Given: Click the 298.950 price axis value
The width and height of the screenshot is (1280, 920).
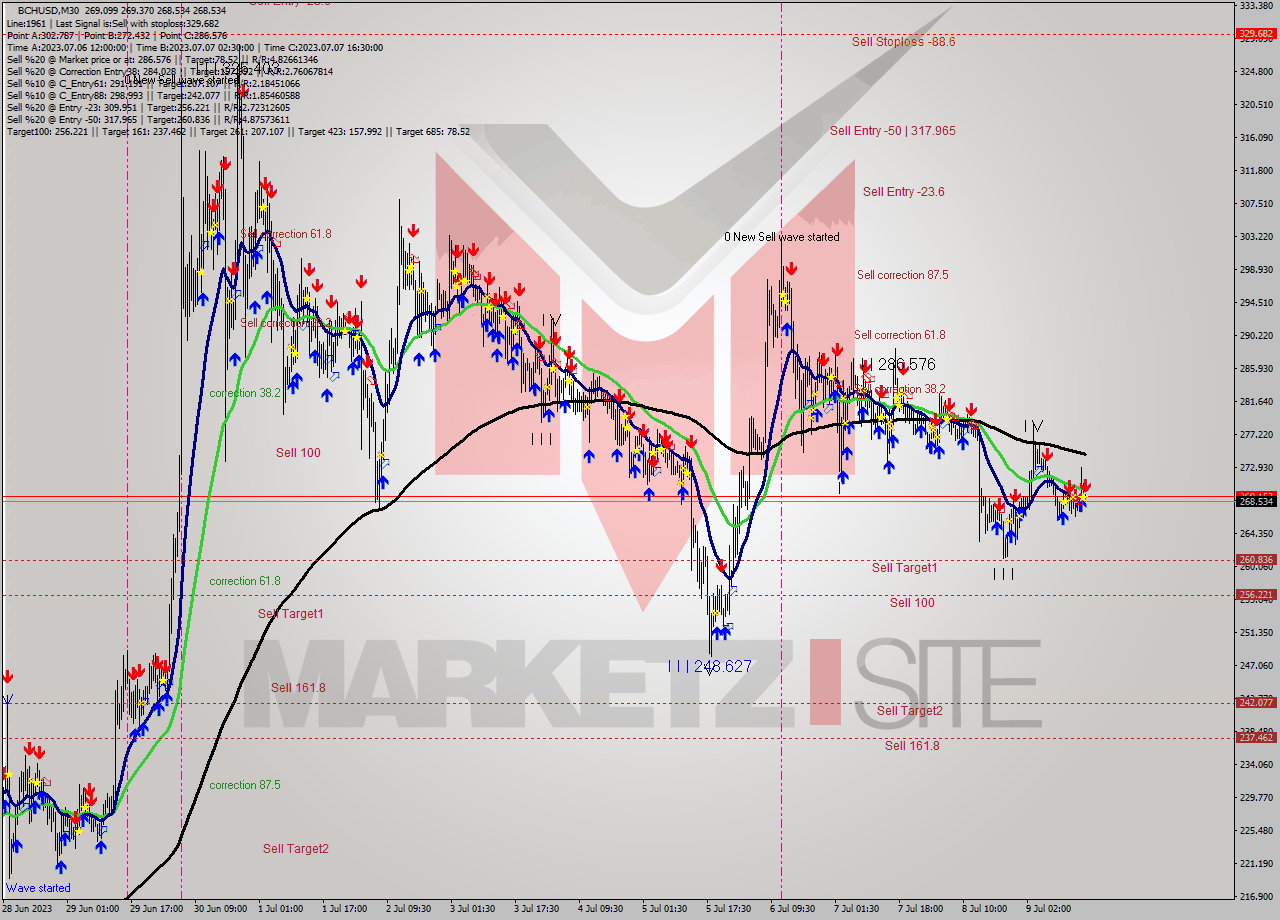Looking at the screenshot, I should pyautogui.click(x=1256, y=270).
